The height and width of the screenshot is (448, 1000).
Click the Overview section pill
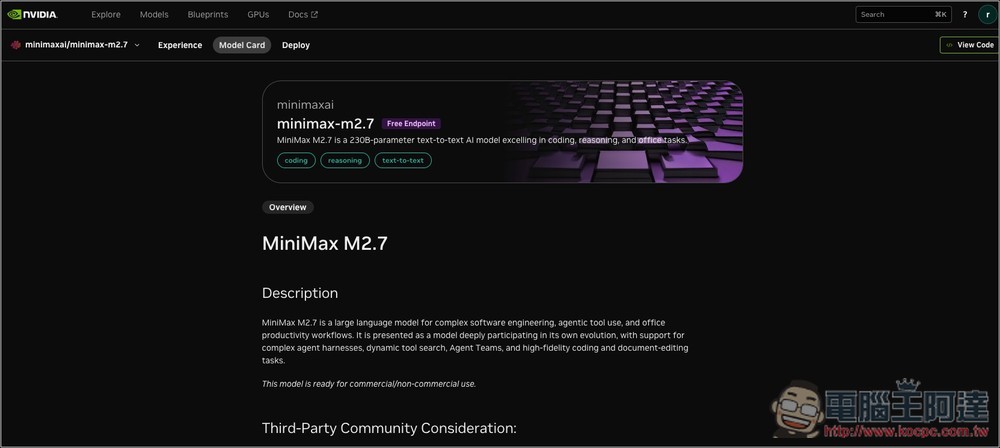(x=288, y=207)
